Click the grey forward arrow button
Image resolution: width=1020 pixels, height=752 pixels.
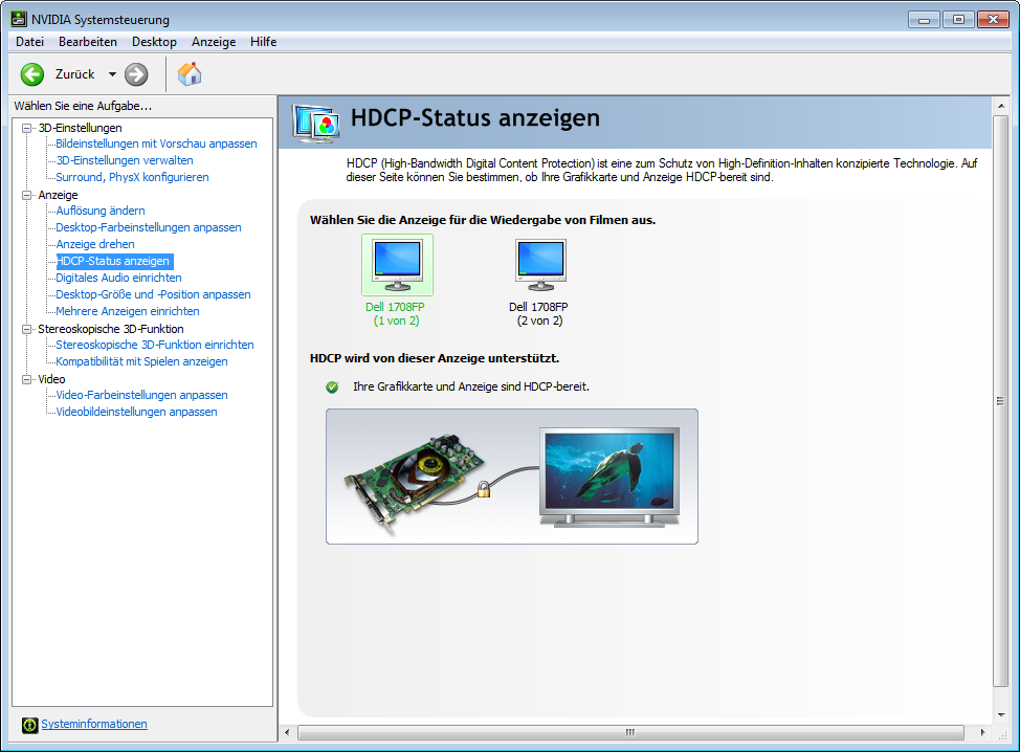coord(137,74)
